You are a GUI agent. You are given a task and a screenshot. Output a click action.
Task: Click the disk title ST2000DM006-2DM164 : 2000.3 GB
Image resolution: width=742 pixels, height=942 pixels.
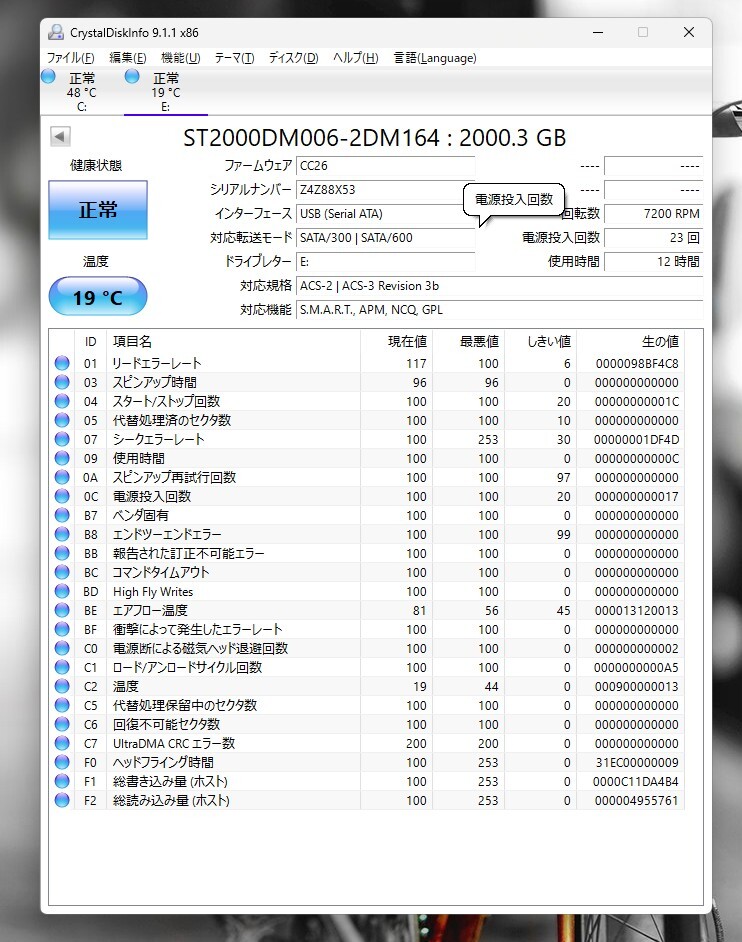tap(374, 138)
